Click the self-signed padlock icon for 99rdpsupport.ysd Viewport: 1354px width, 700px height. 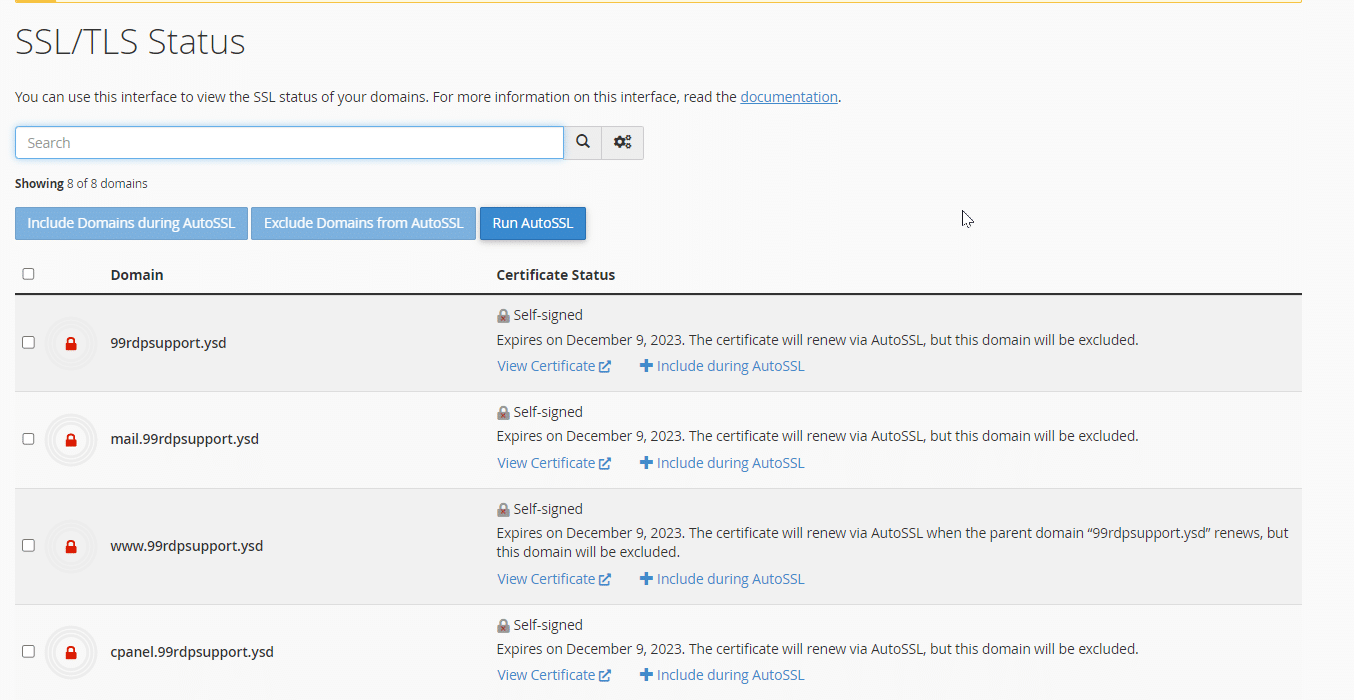(x=504, y=316)
